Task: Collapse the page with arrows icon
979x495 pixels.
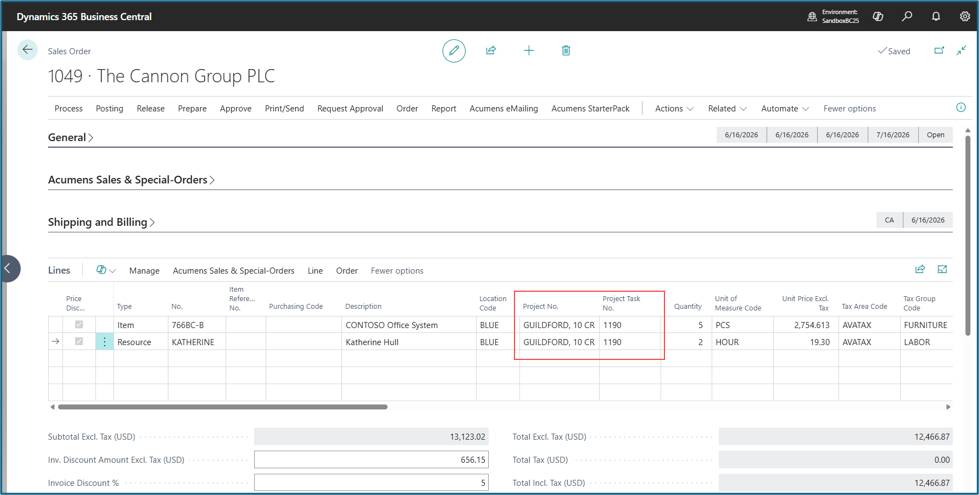Action: [962, 51]
